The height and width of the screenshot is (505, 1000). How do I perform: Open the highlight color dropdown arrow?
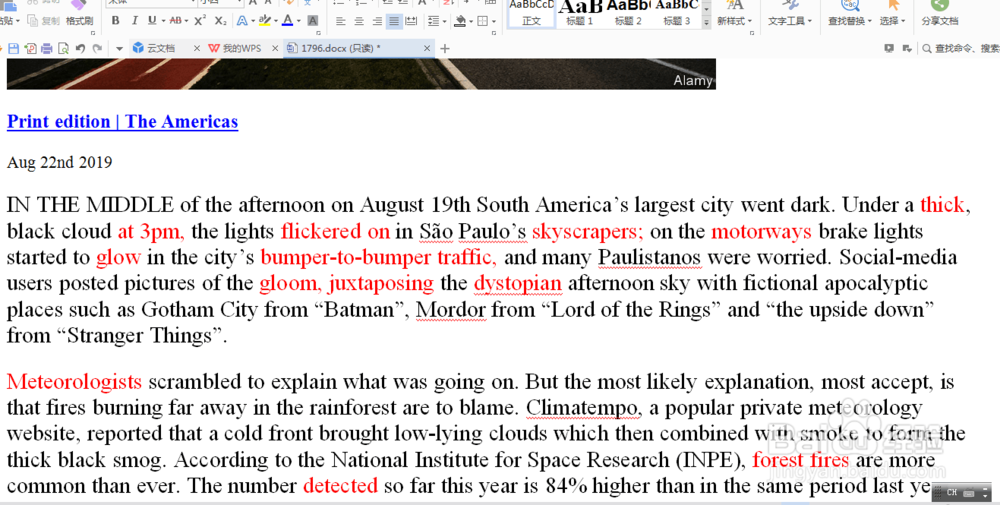pos(276,21)
